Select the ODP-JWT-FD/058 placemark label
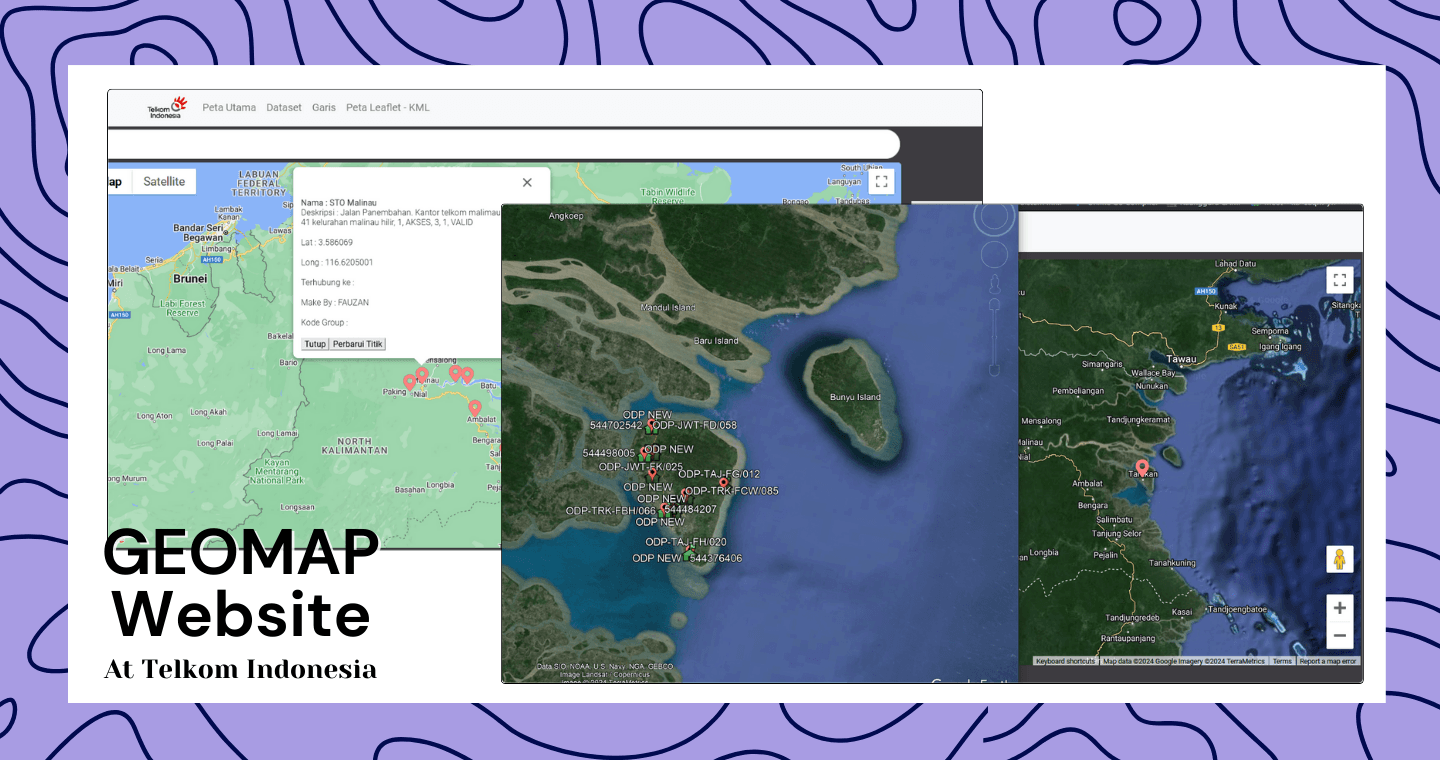The width and height of the screenshot is (1440, 760). tap(693, 425)
